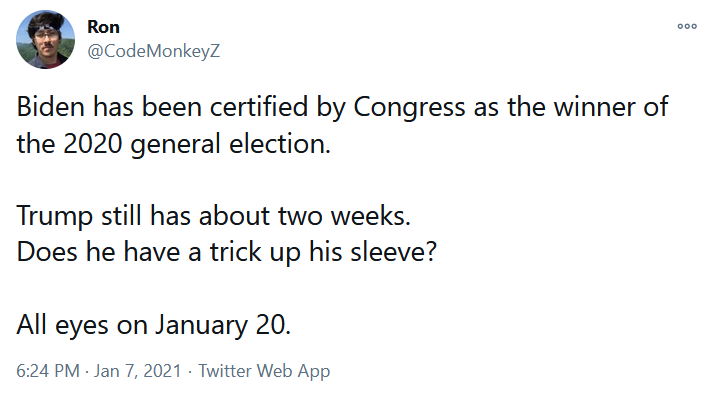Select the All eyes text line

click(x=153, y=325)
